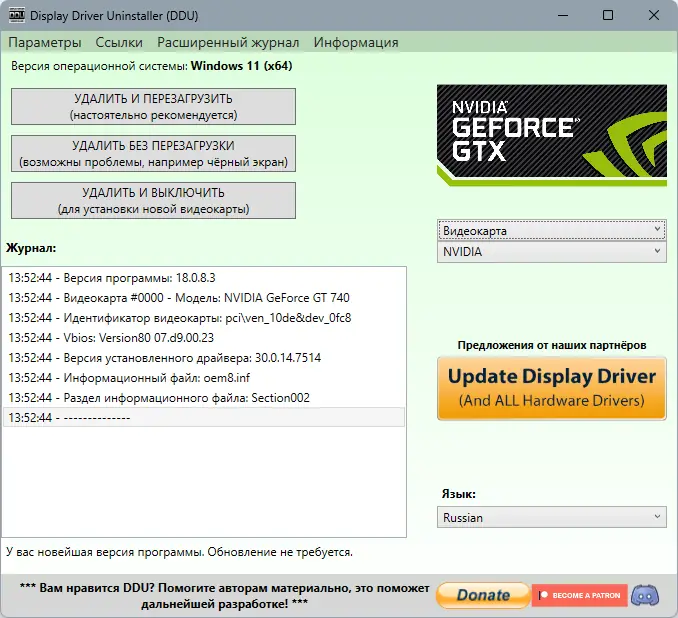
Task: Click the Become a Patron button
Action: tap(579, 596)
